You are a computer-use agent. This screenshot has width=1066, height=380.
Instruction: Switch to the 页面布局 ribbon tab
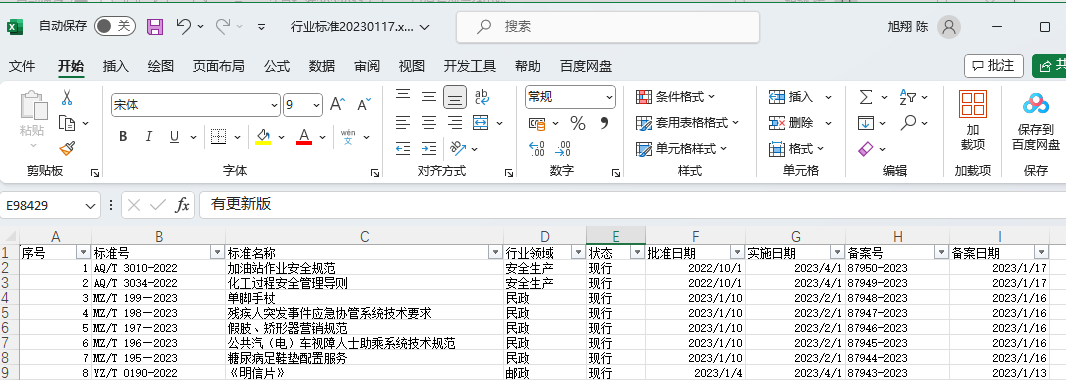click(218, 66)
